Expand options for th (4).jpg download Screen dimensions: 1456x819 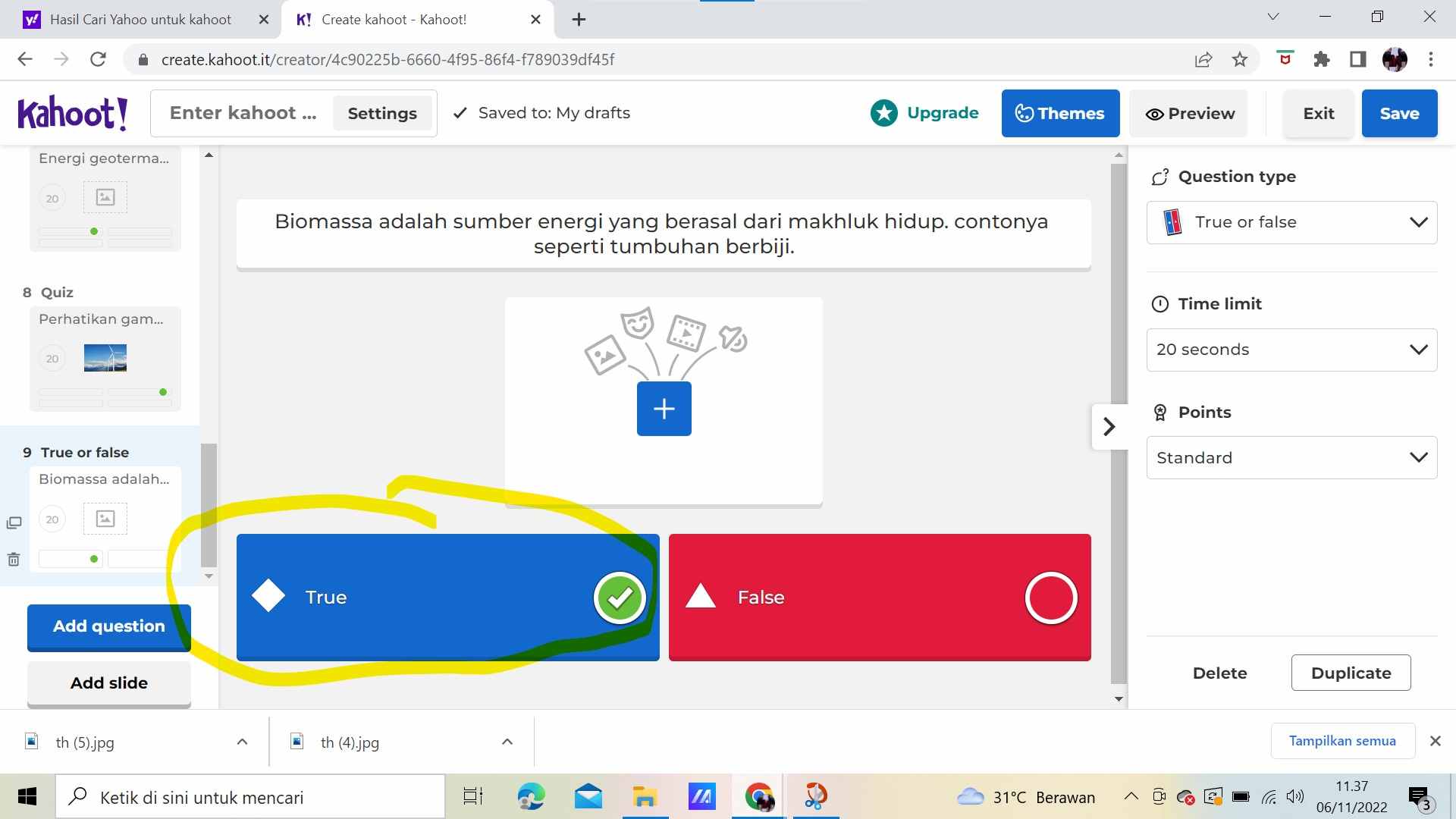[507, 742]
